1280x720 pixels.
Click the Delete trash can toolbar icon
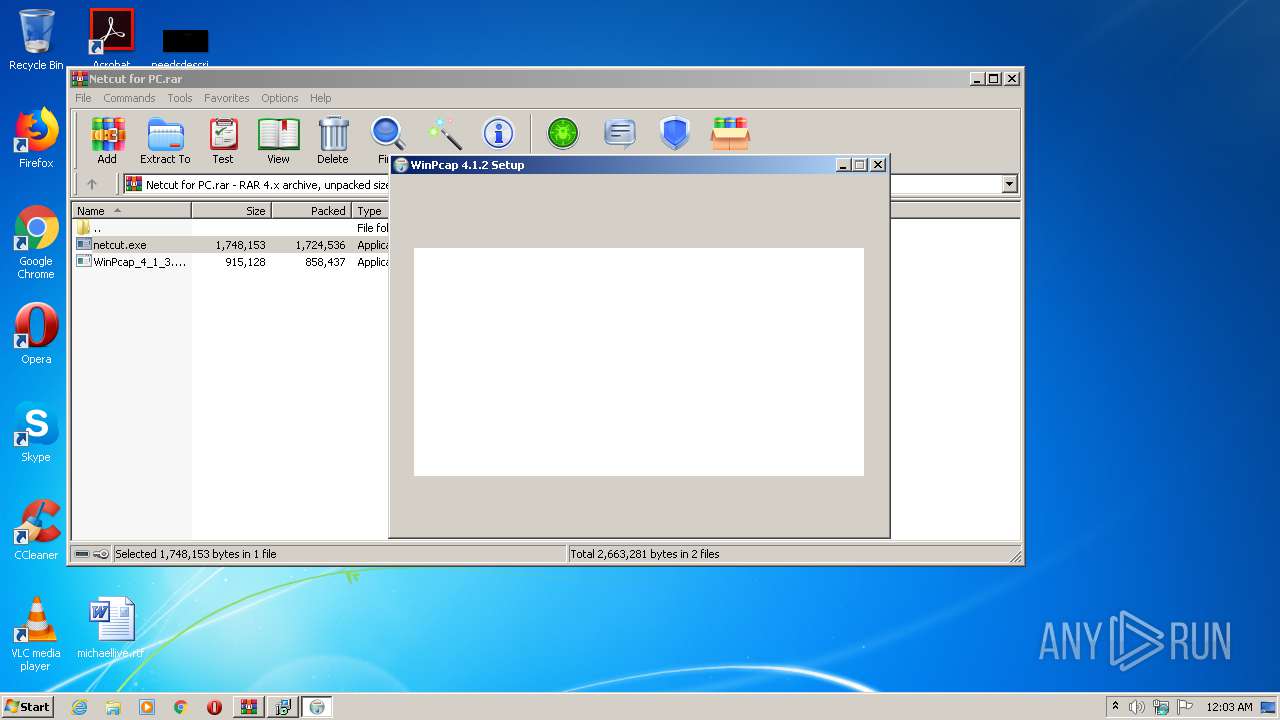(333, 140)
